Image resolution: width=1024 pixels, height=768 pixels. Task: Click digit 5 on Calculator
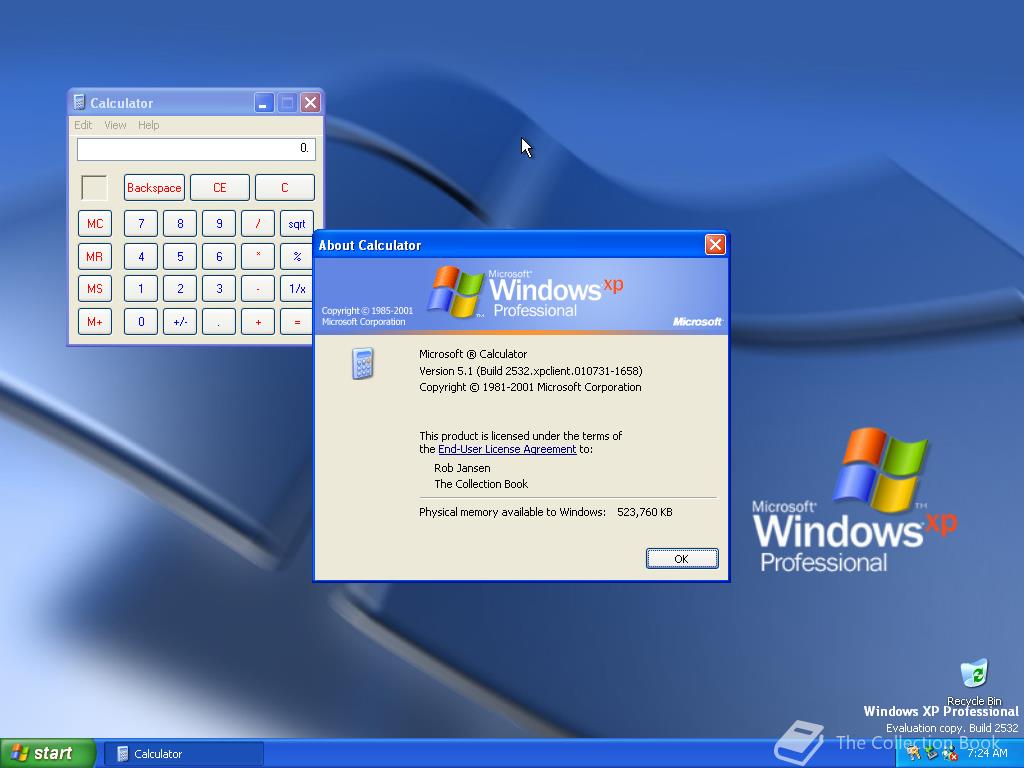[x=180, y=256]
